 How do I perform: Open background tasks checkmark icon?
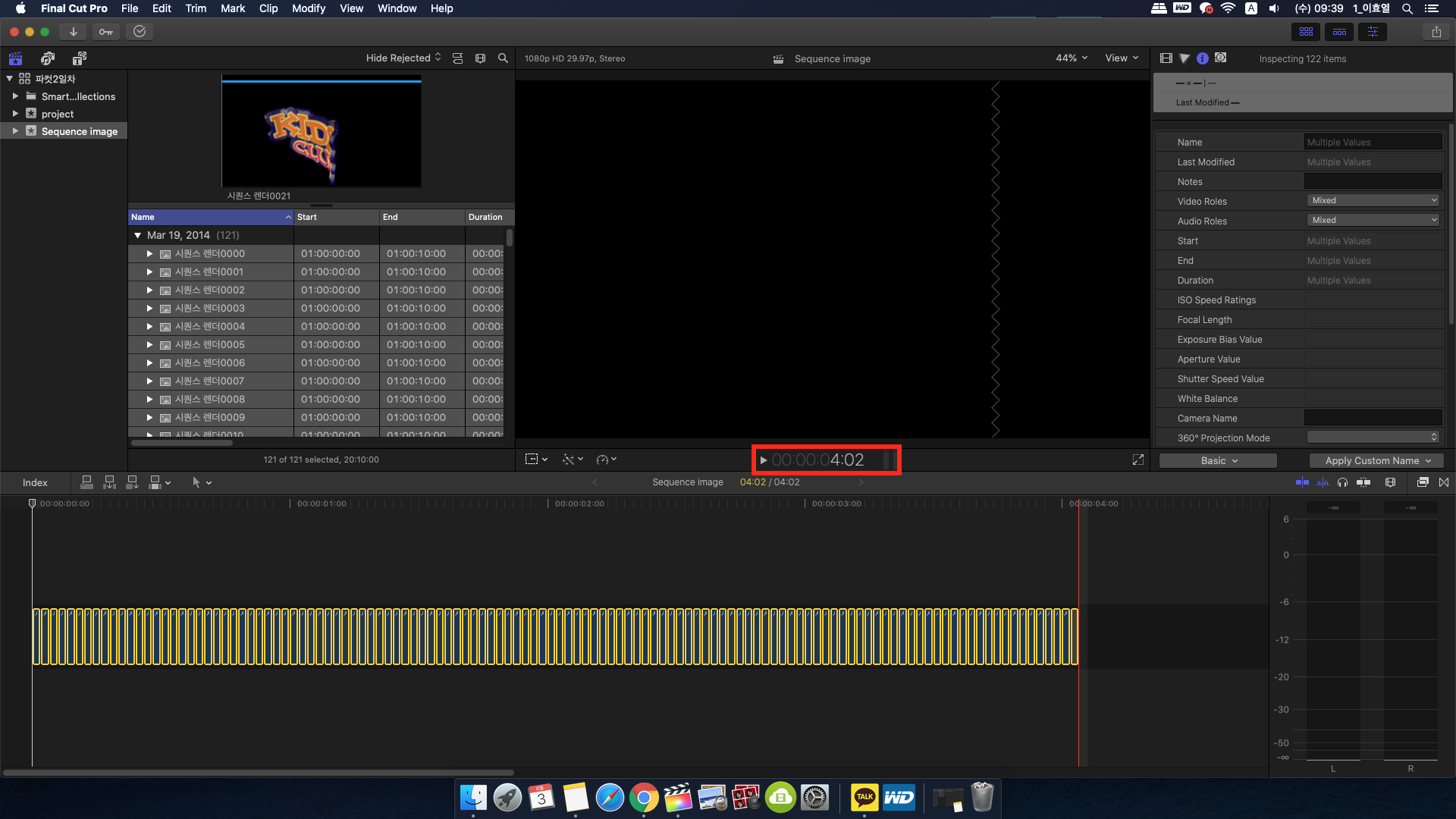point(140,32)
